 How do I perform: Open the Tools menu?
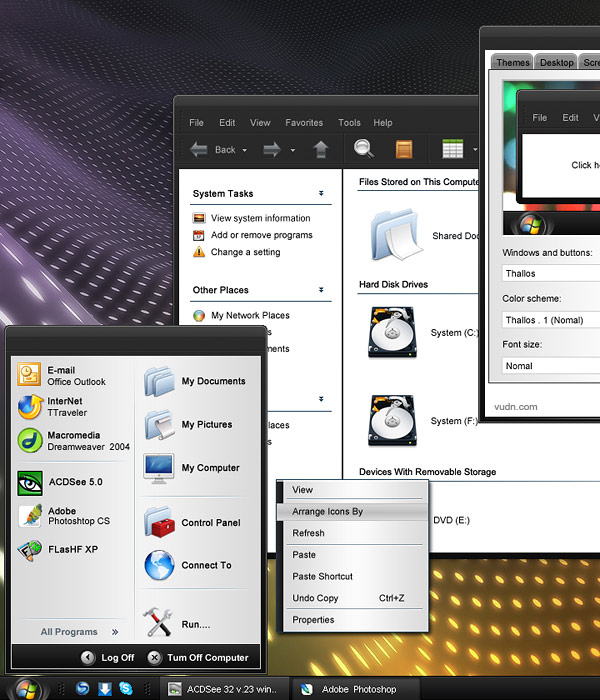[x=349, y=122]
